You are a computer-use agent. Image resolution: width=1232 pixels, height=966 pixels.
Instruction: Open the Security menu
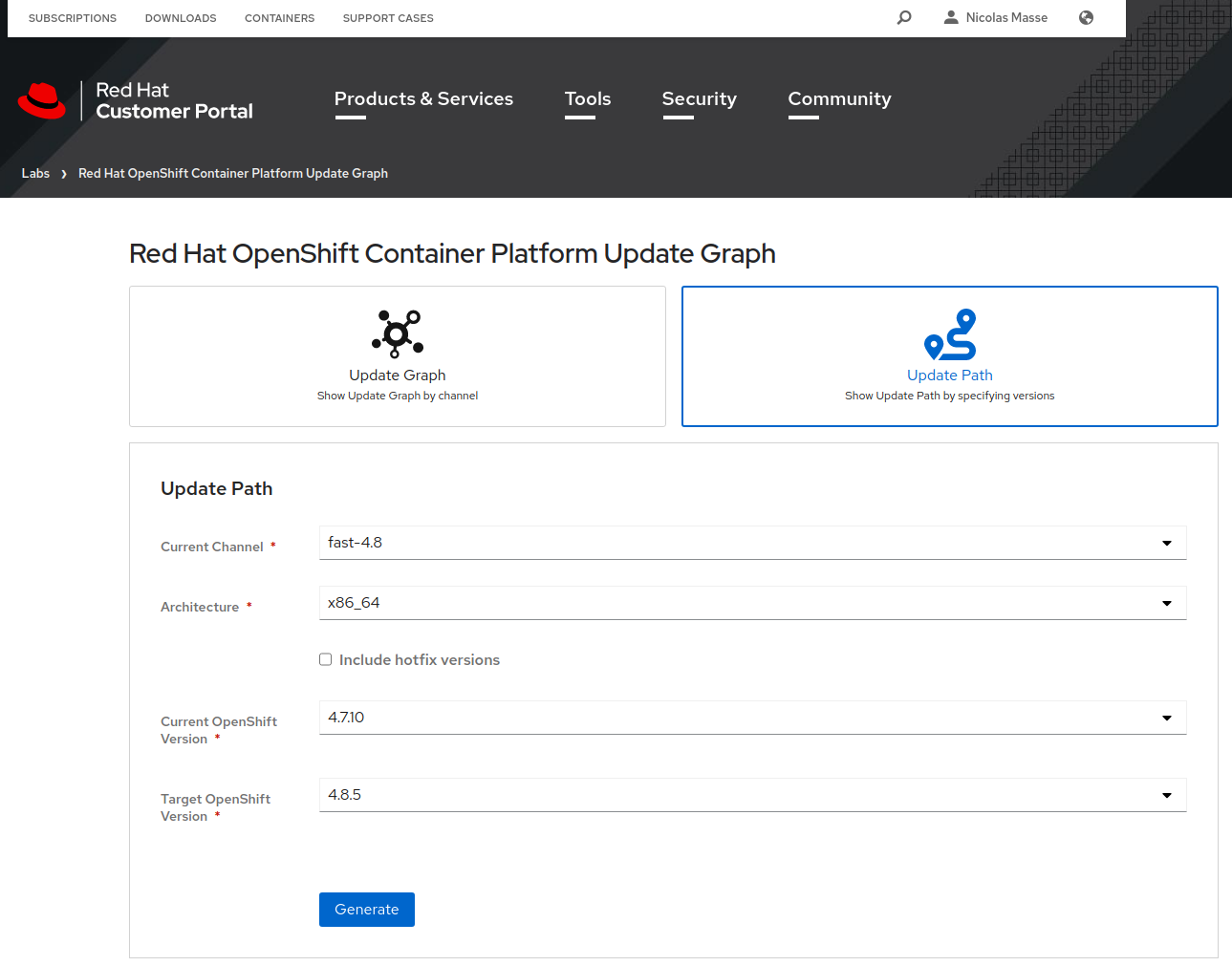(699, 99)
